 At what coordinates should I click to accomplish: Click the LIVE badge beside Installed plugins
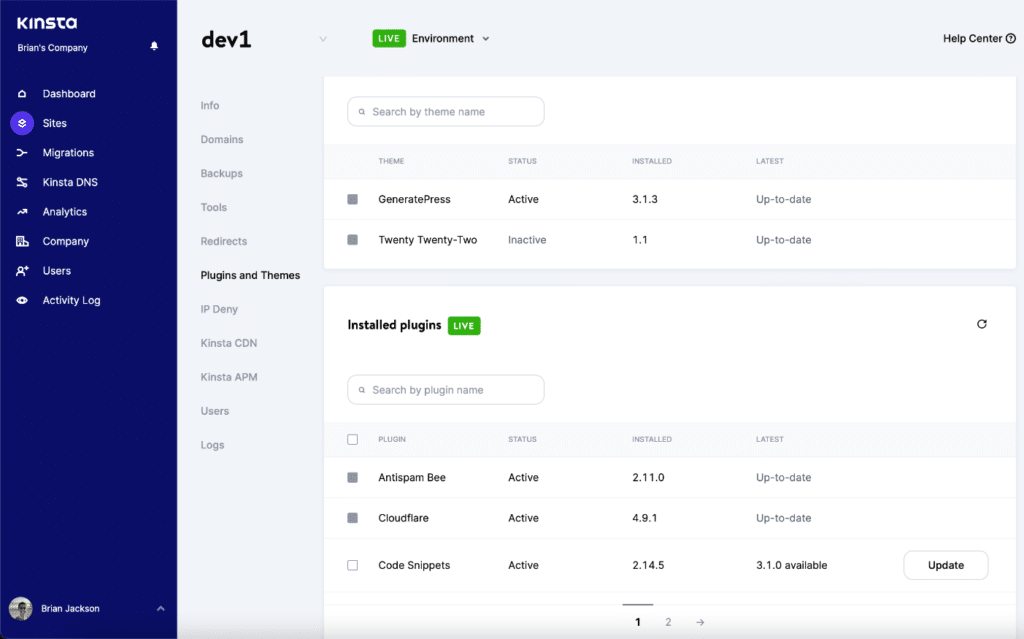(x=464, y=325)
